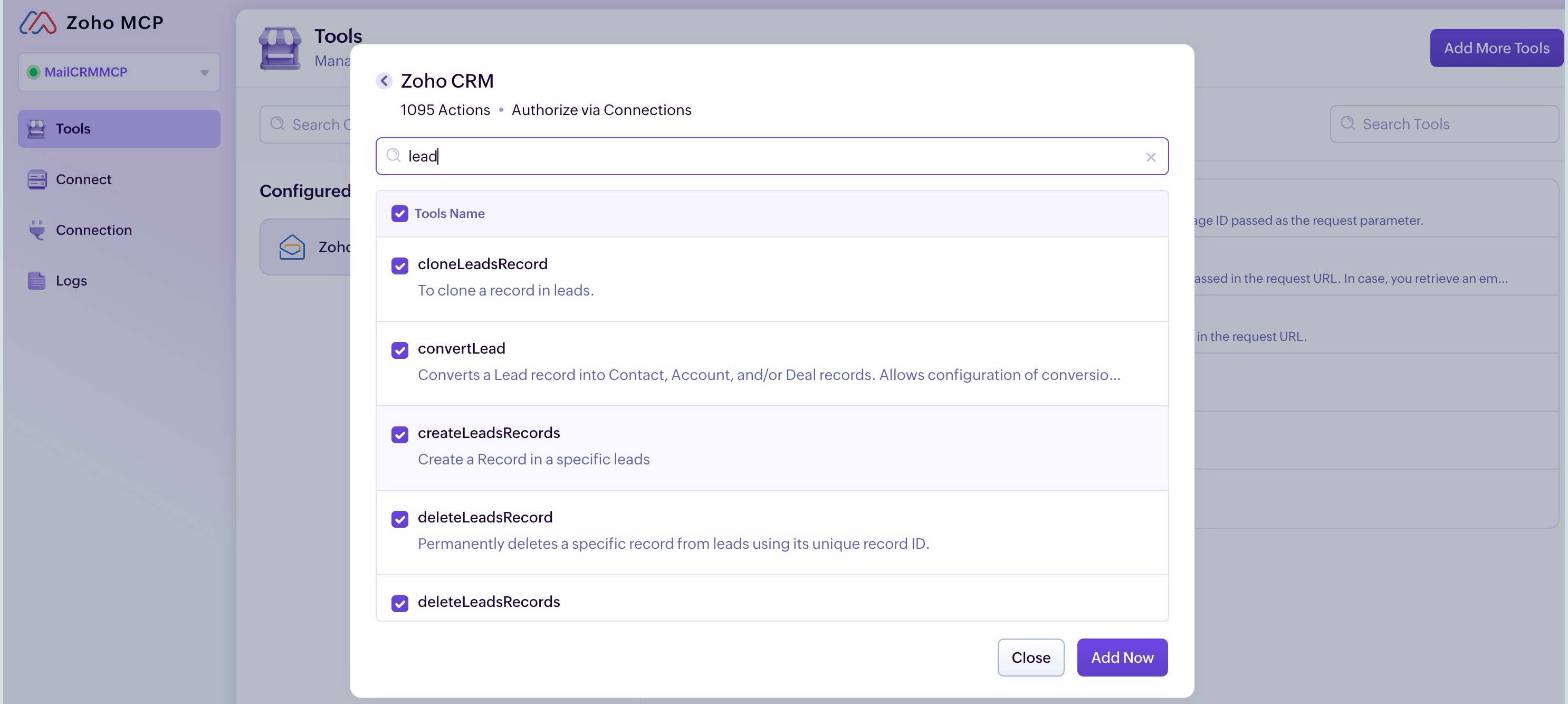Uncheck the deleteLeadsRecord tool

tap(399, 519)
